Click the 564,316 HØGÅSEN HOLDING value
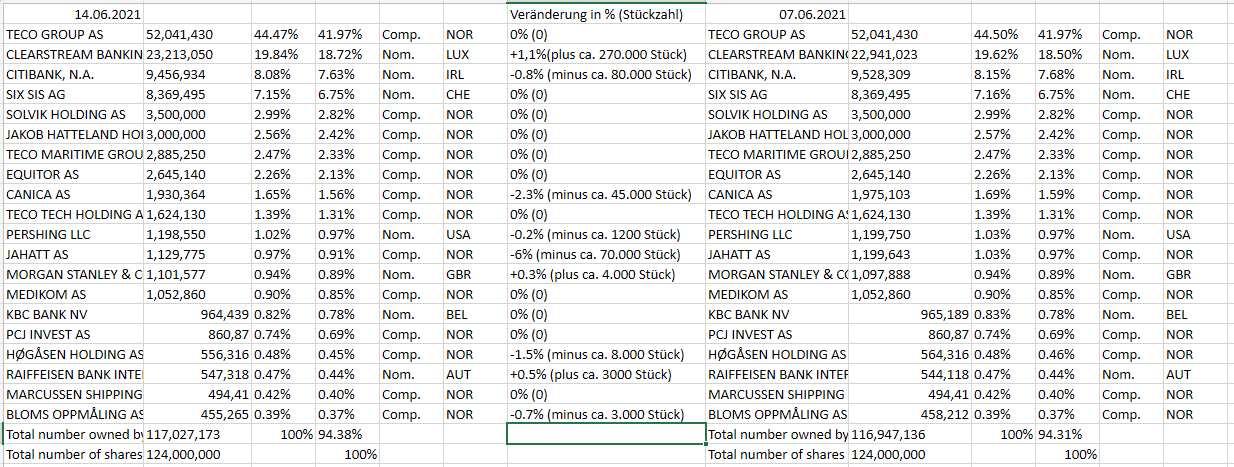The width and height of the screenshot is (1234, 467). tap(909, 354)
